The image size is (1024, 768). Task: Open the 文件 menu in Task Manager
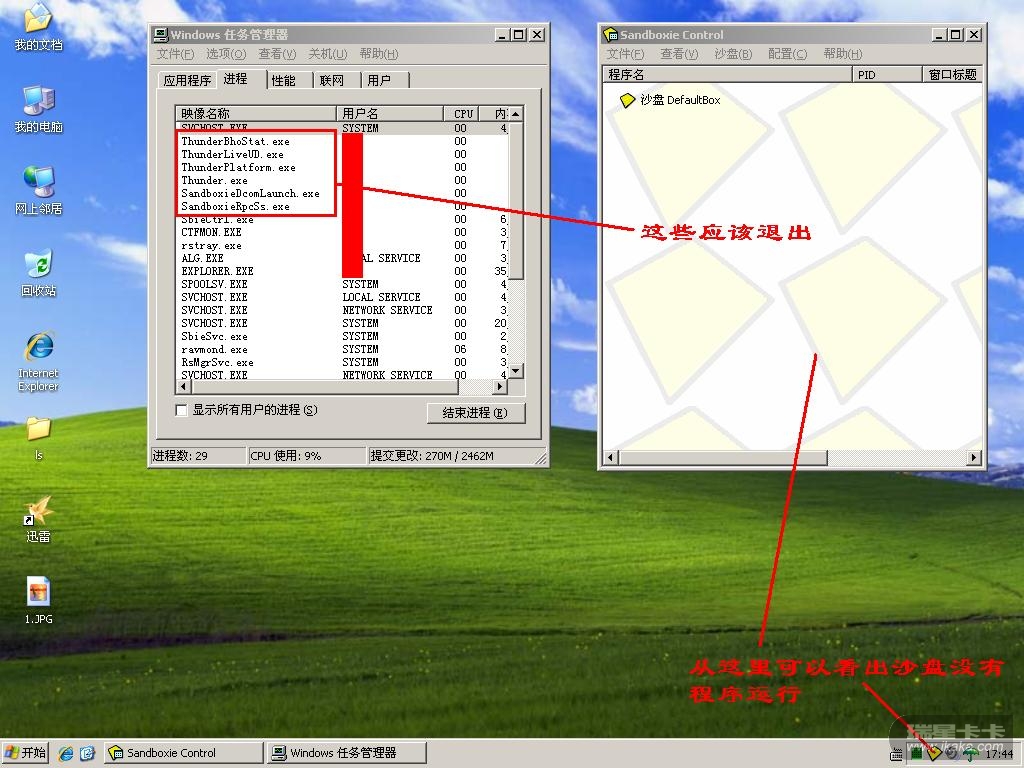point(175,54)
